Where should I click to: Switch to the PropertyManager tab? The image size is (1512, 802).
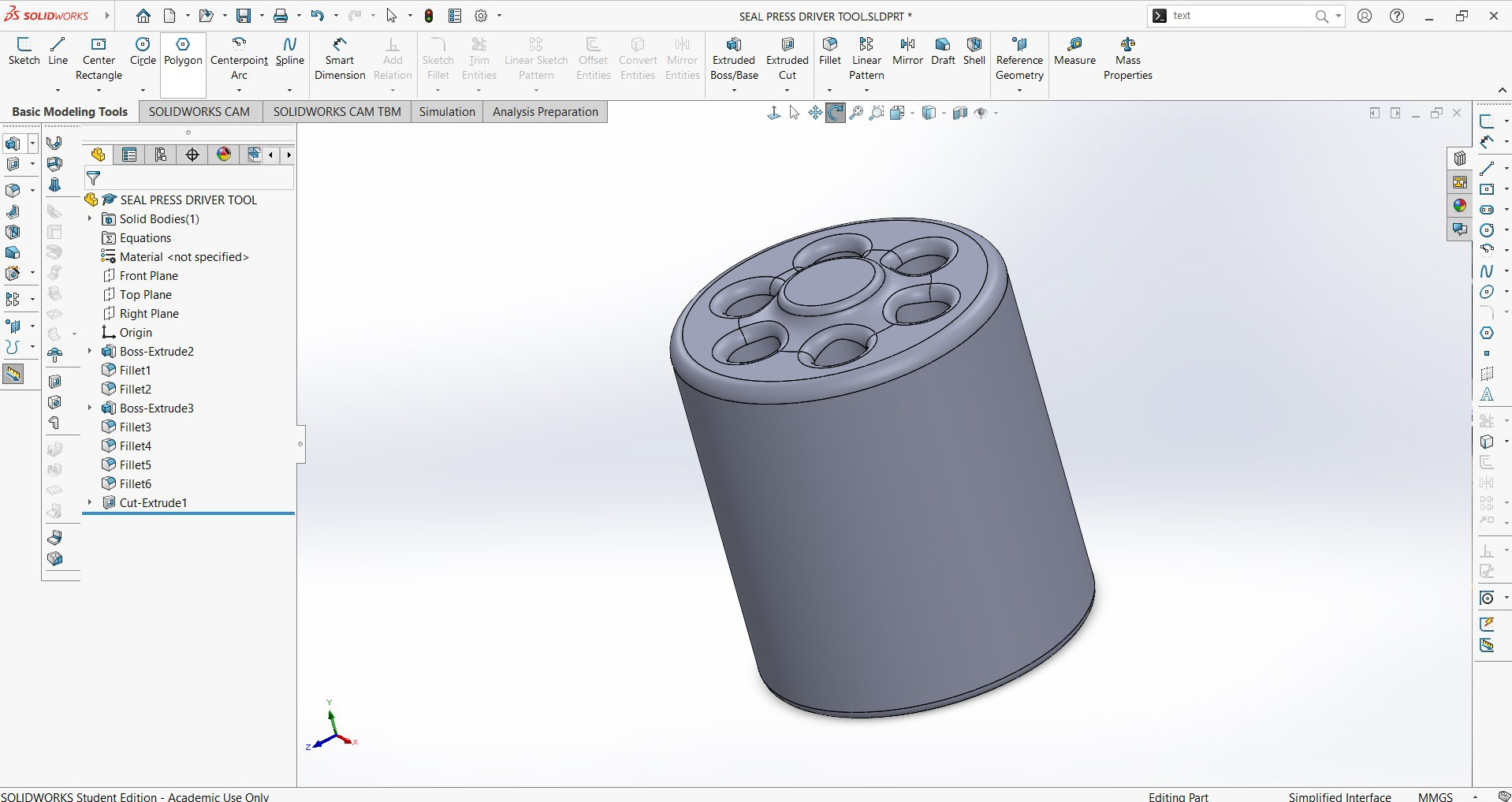coord(129,155)
